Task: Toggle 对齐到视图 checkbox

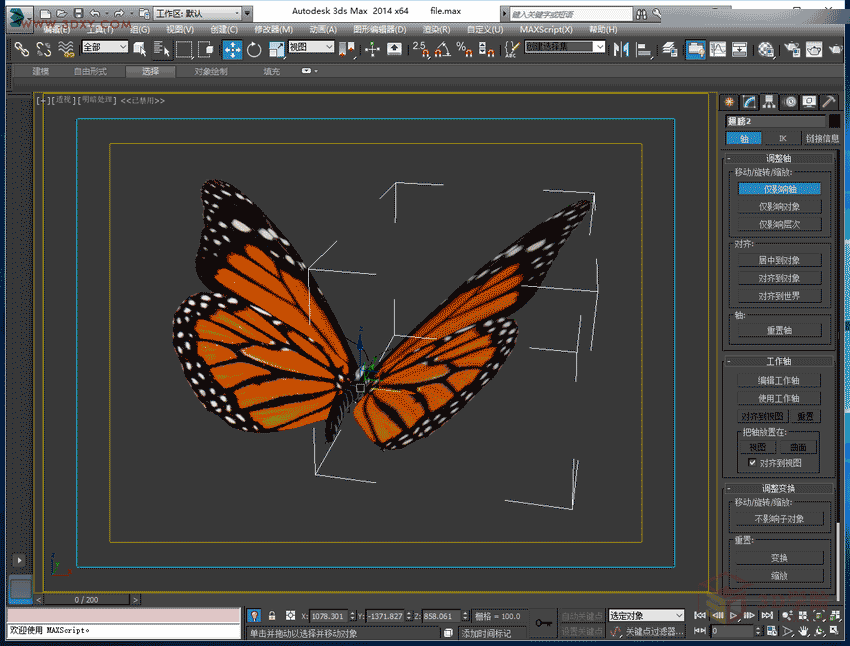Action: (752, 462)
